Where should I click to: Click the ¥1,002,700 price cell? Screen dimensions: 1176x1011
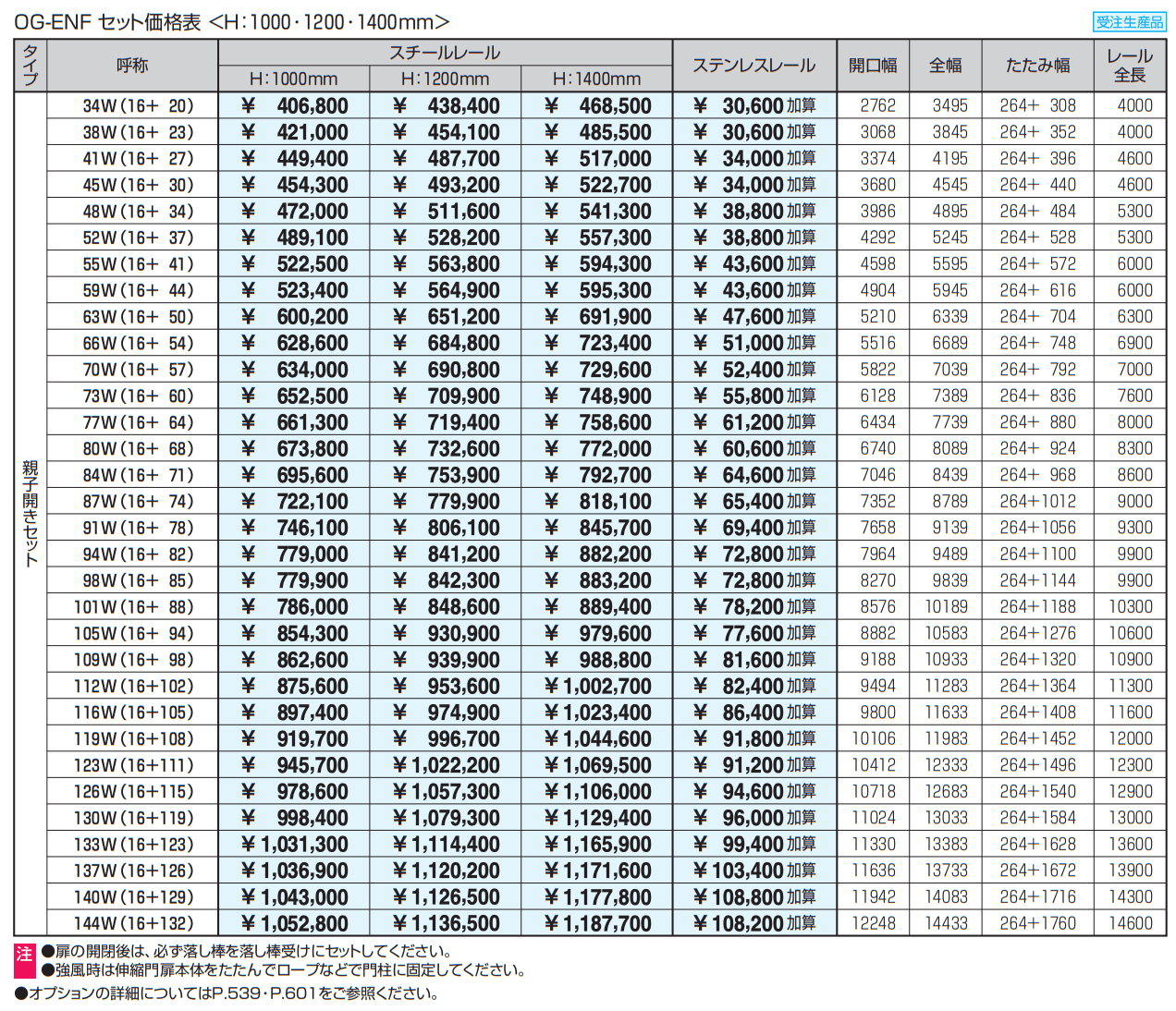[597, 687]
